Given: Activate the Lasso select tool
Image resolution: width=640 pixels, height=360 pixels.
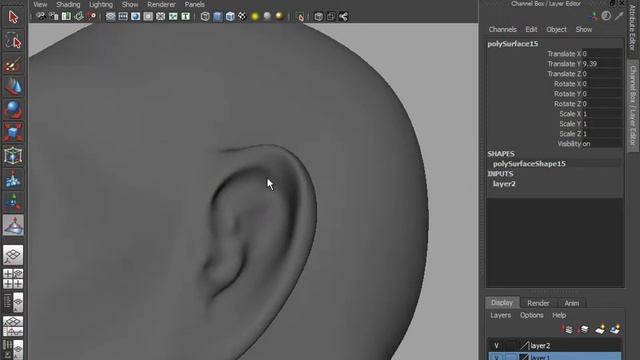Looking at the screenshot, I should pyautogui.click(x=13, y=41).
